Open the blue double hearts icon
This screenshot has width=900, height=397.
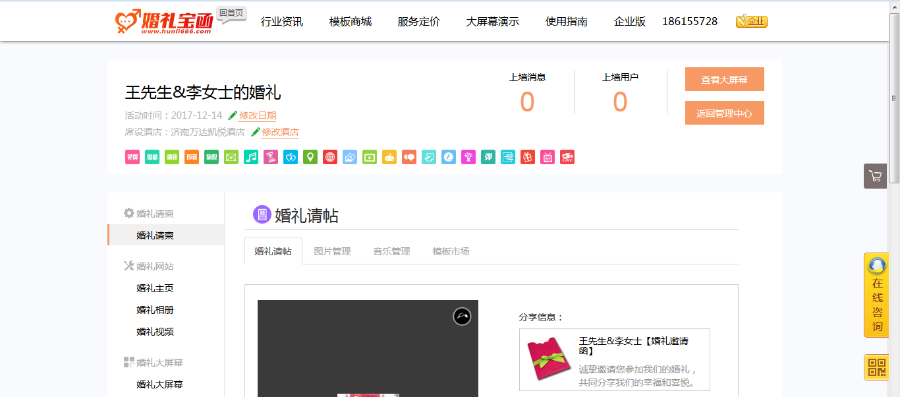(290, 157)
